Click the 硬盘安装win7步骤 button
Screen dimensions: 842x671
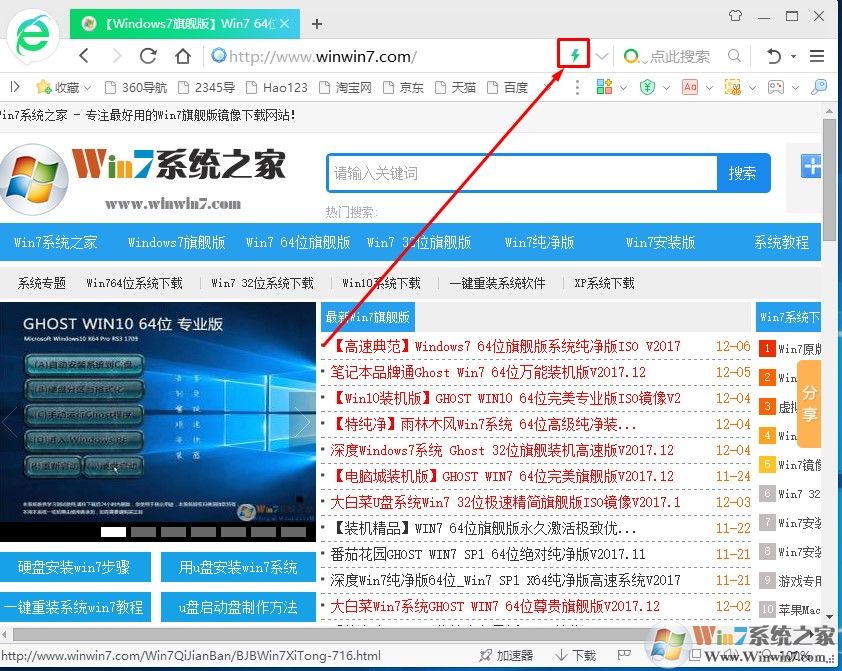pyautogui.click(x=75, y=567)
